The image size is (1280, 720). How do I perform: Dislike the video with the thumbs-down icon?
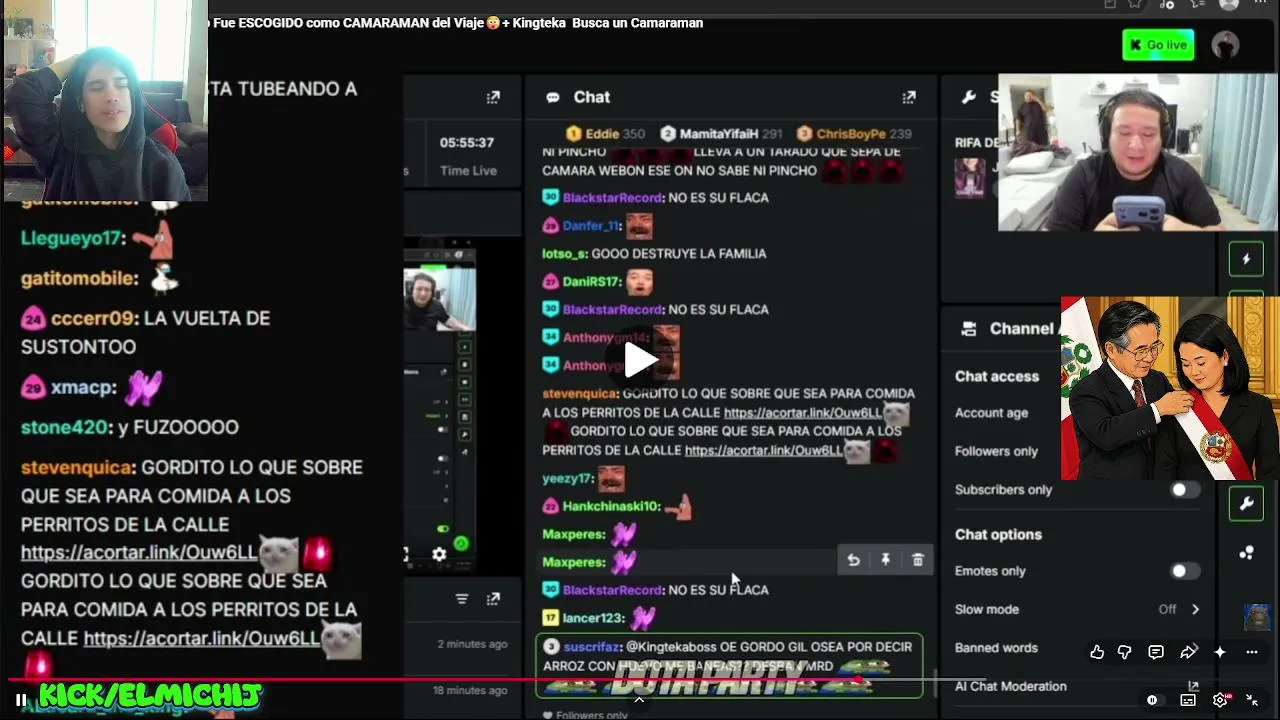1124,652
